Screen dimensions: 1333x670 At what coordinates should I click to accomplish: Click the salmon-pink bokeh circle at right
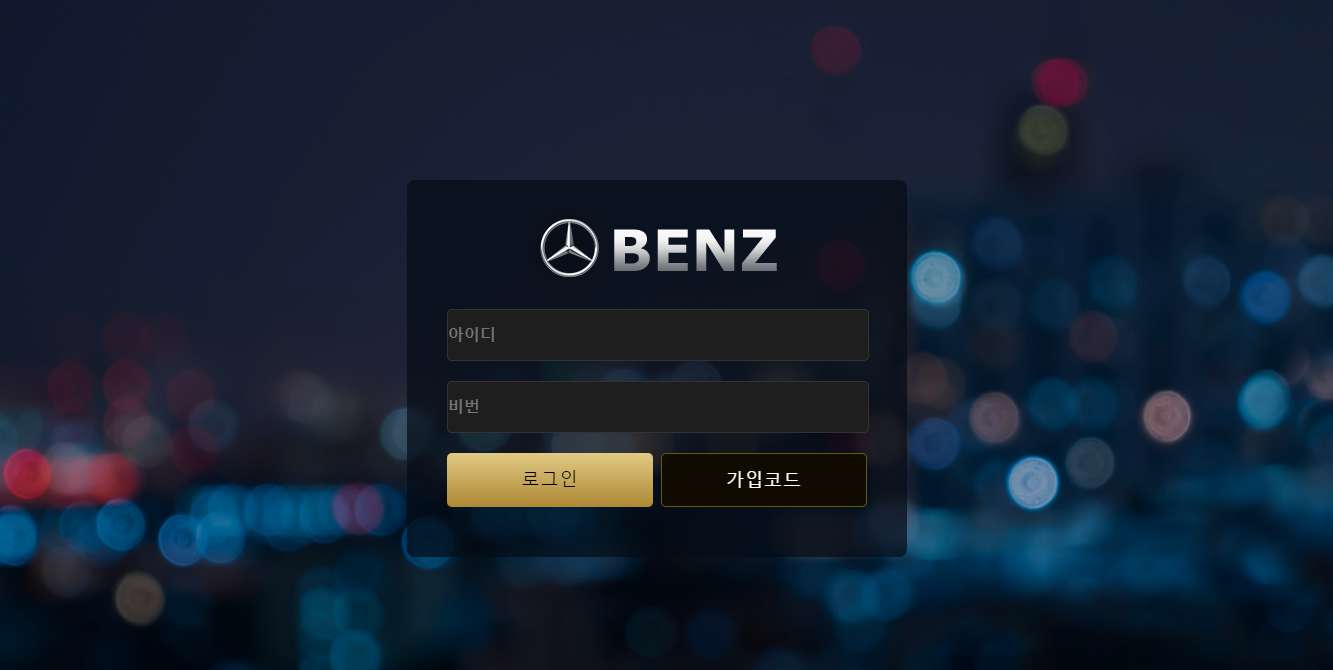[1166, 416]
